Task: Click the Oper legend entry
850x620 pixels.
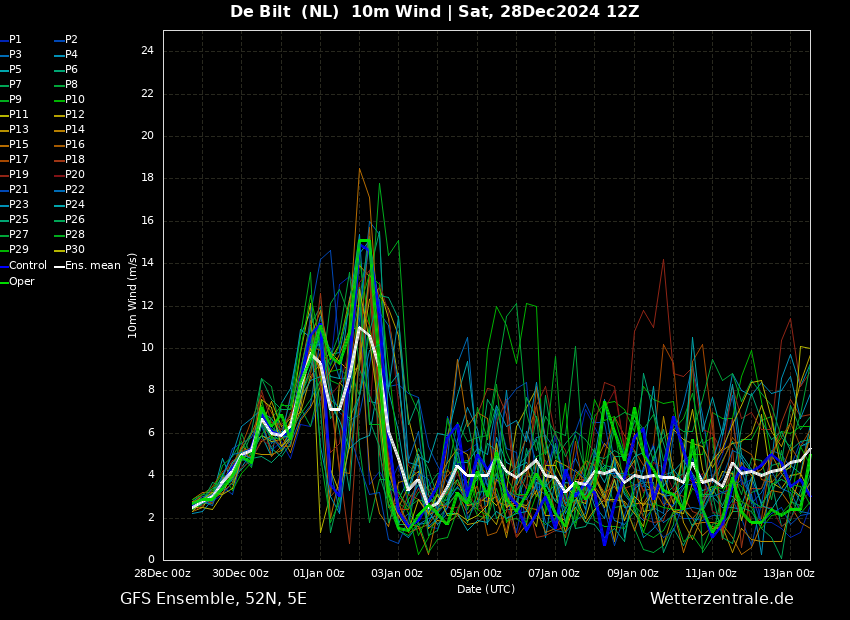Action: pos(22,282)
